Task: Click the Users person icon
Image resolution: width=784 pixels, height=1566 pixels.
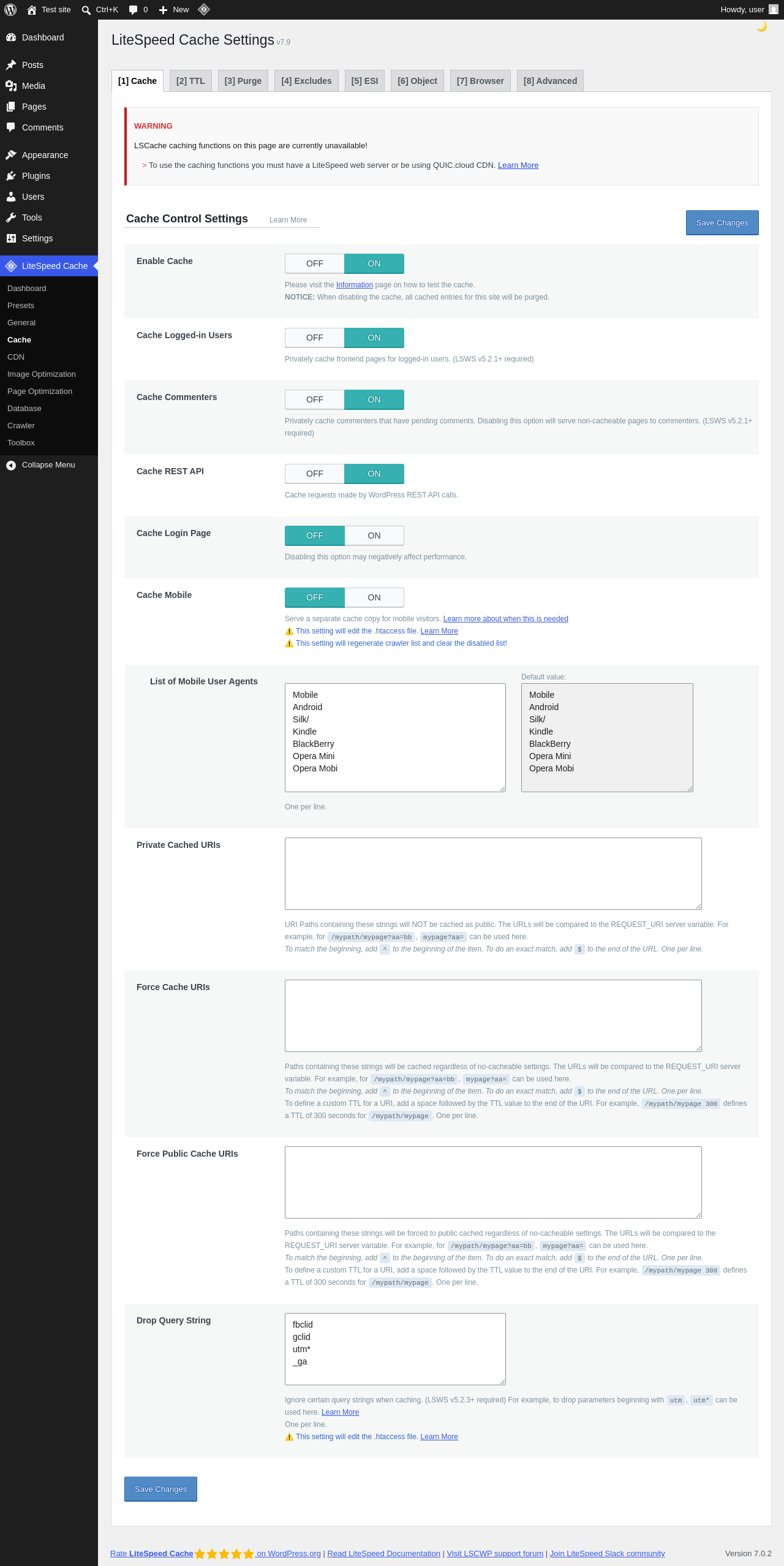Action: 11,197
